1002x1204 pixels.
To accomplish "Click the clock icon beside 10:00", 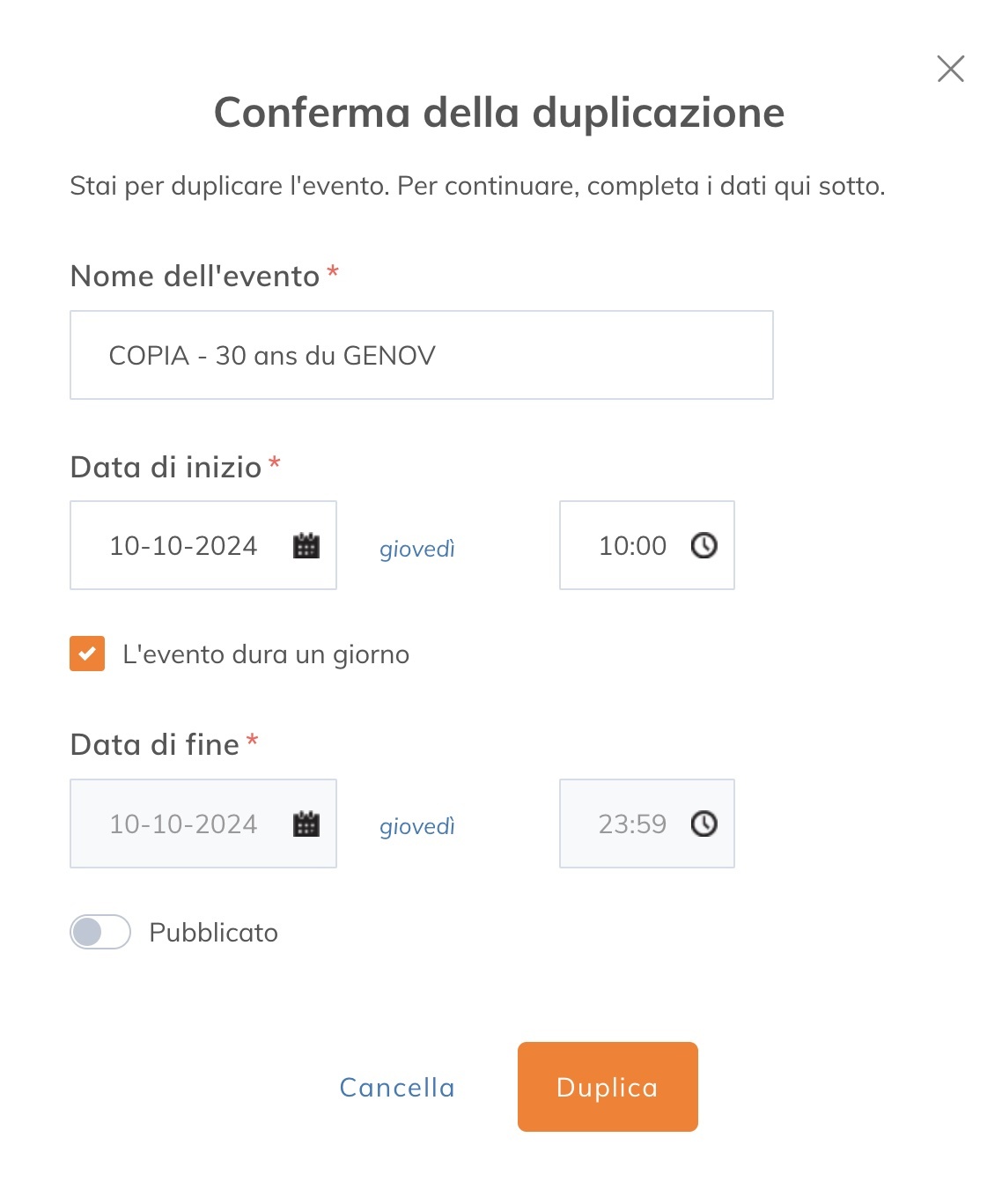I will point(704,546).
